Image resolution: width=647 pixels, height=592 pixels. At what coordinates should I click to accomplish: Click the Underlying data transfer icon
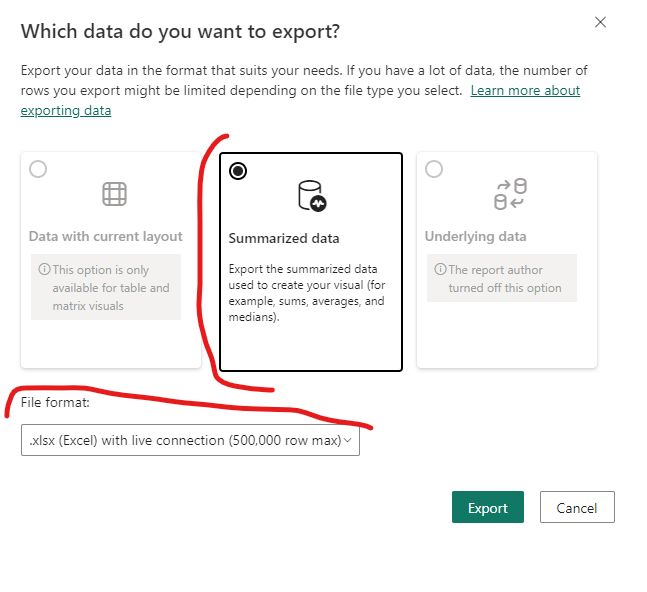(510, 194)
